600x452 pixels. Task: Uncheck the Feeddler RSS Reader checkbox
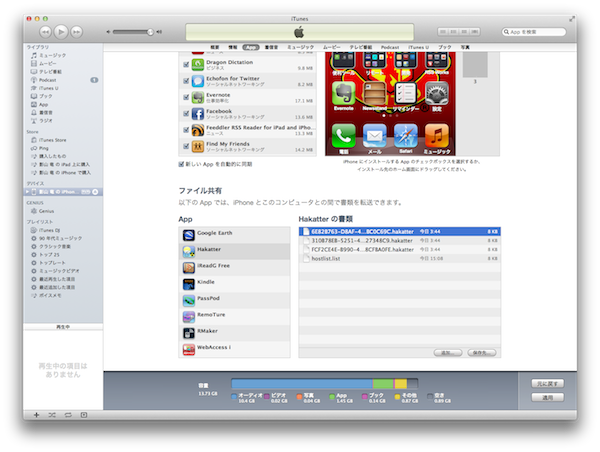point(186,130)
